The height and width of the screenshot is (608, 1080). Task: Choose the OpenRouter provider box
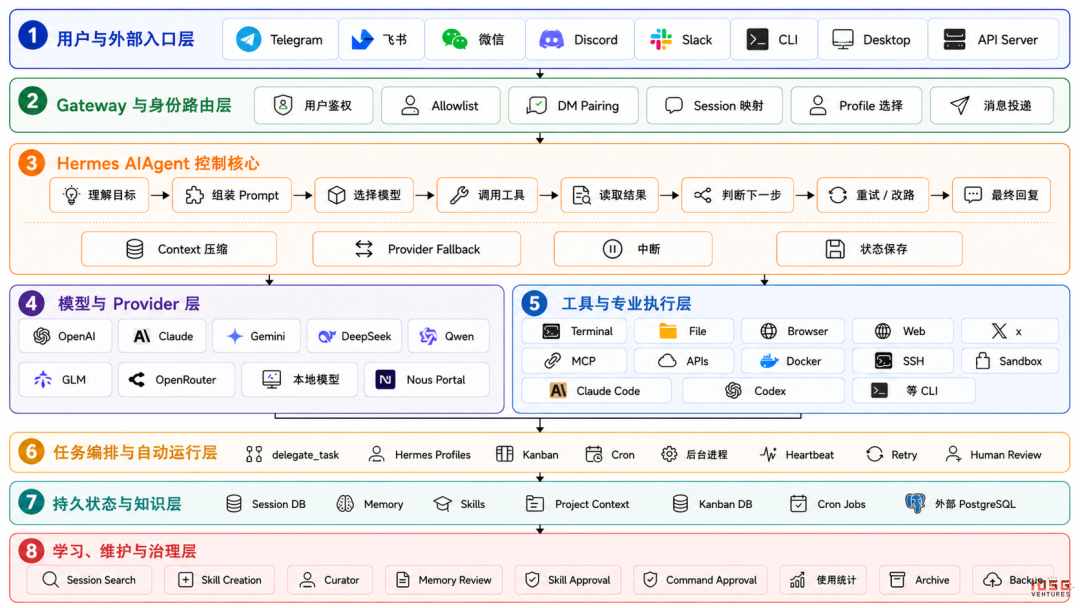click(x=176, y=379)
